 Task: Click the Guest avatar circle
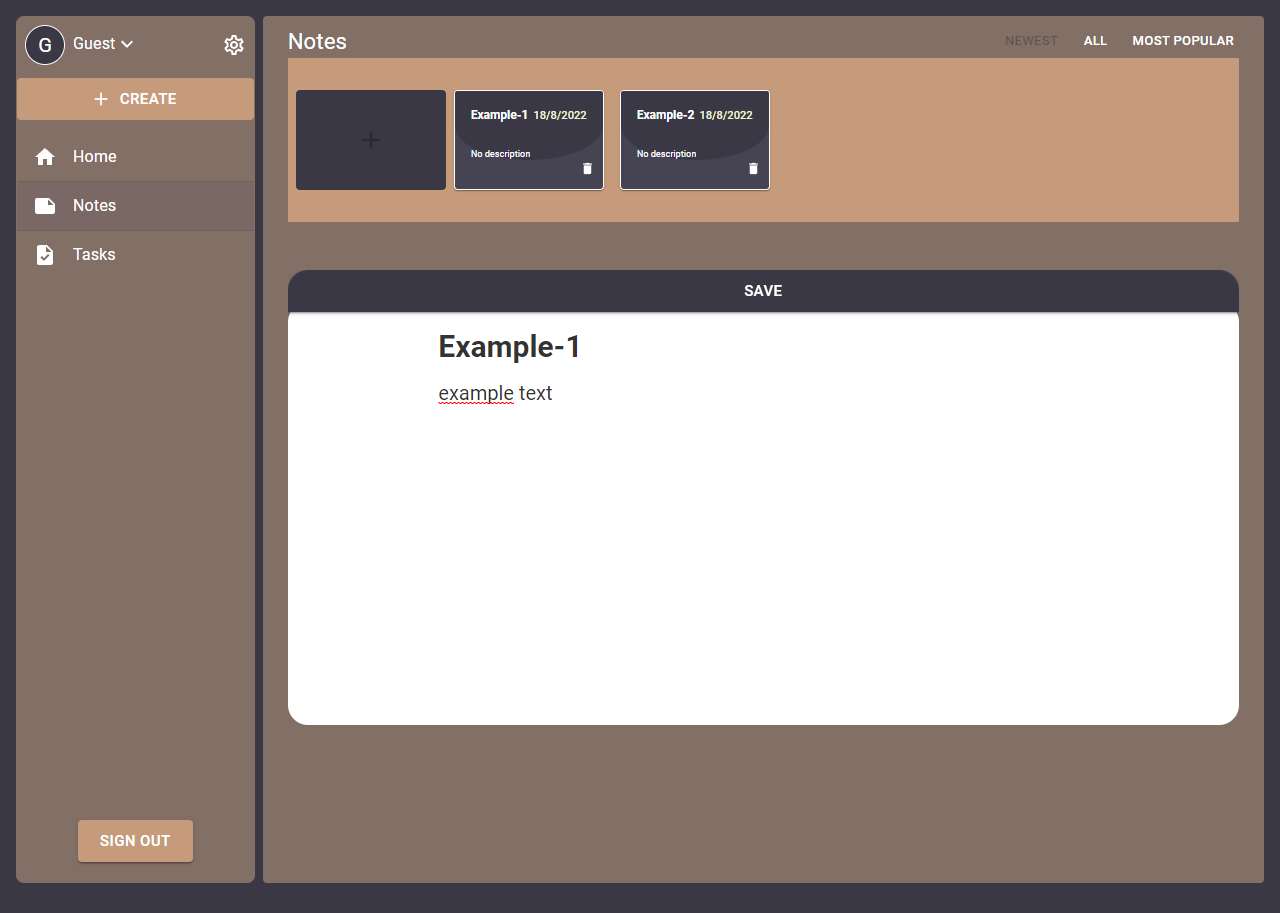pos(45,44)
